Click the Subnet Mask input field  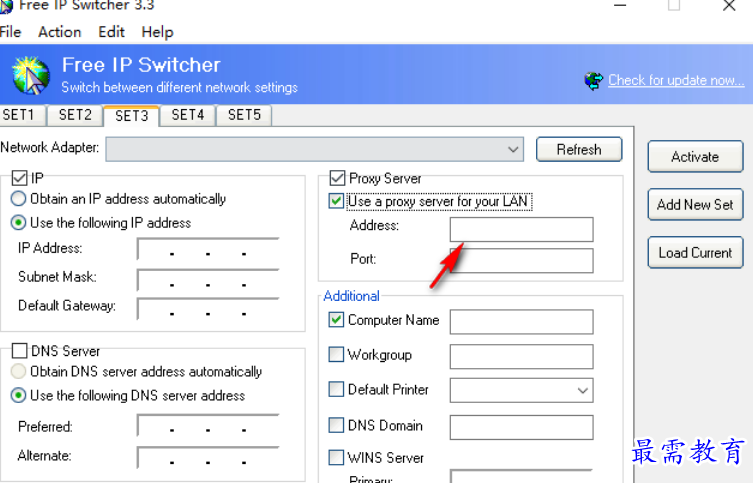point(208,280)
